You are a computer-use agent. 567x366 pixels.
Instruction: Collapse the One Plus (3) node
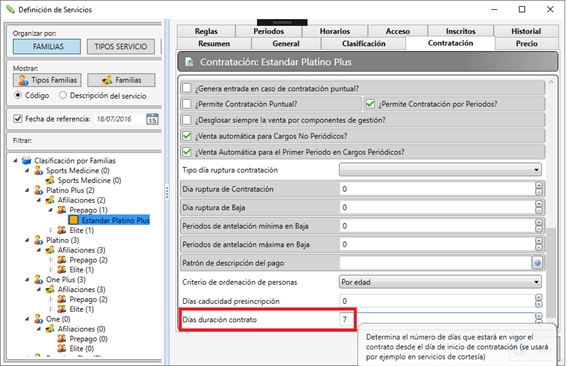tap(27, 280)
